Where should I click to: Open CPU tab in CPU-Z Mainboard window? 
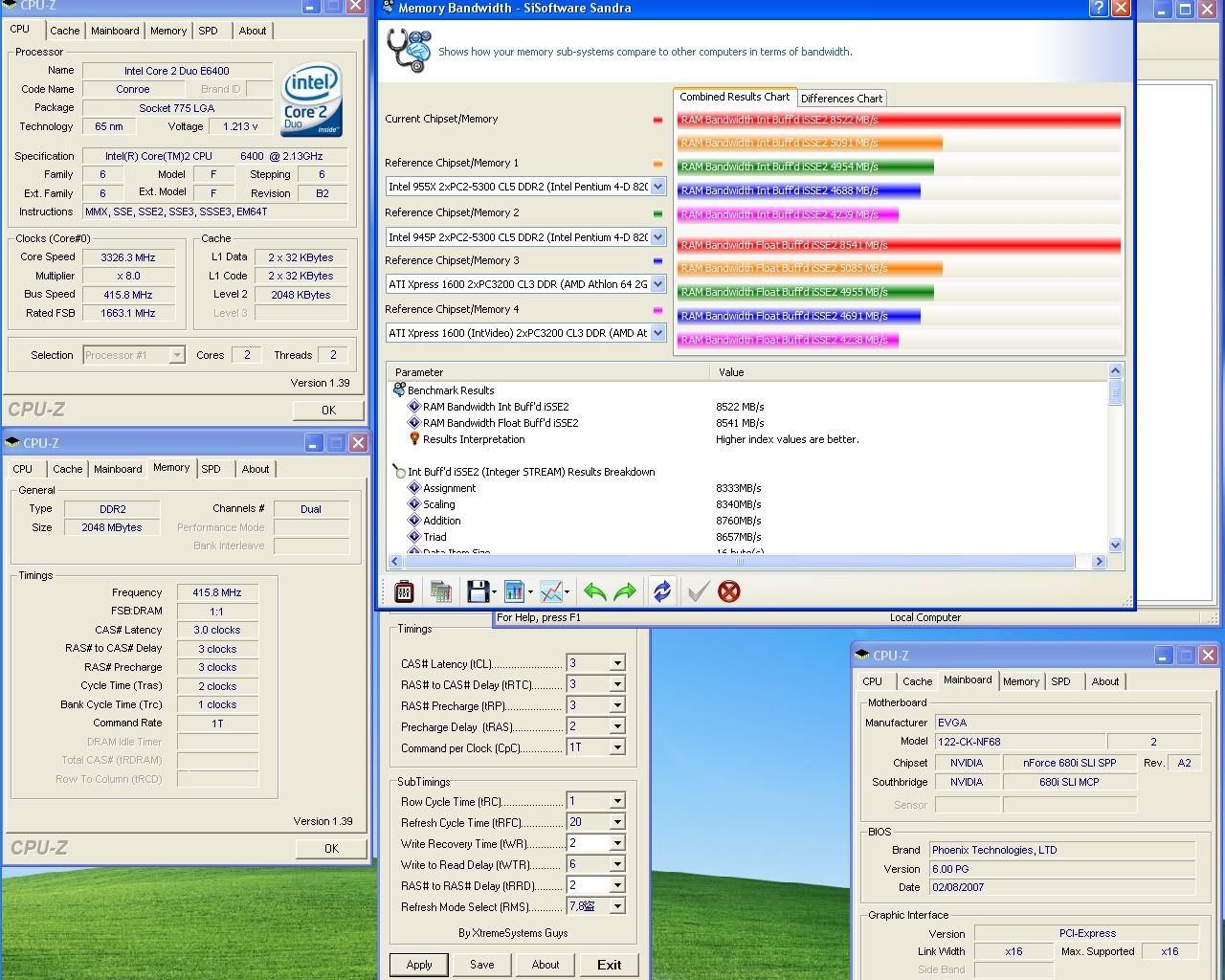872,681
